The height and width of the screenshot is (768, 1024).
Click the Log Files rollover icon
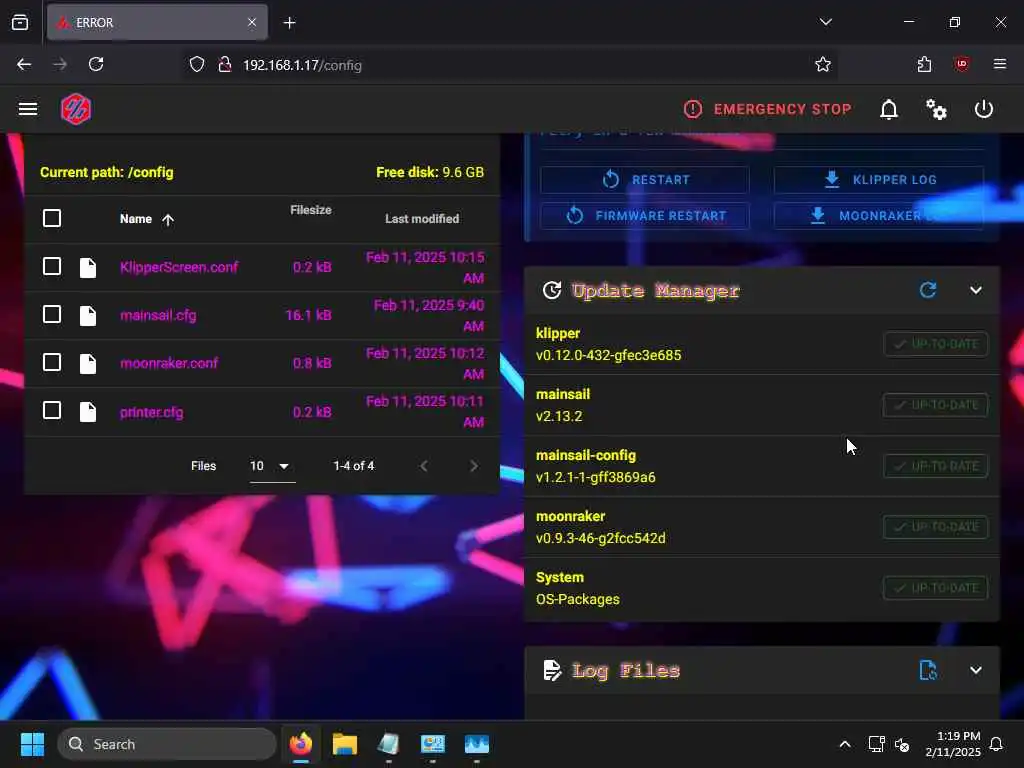click(x=928, y=670)
